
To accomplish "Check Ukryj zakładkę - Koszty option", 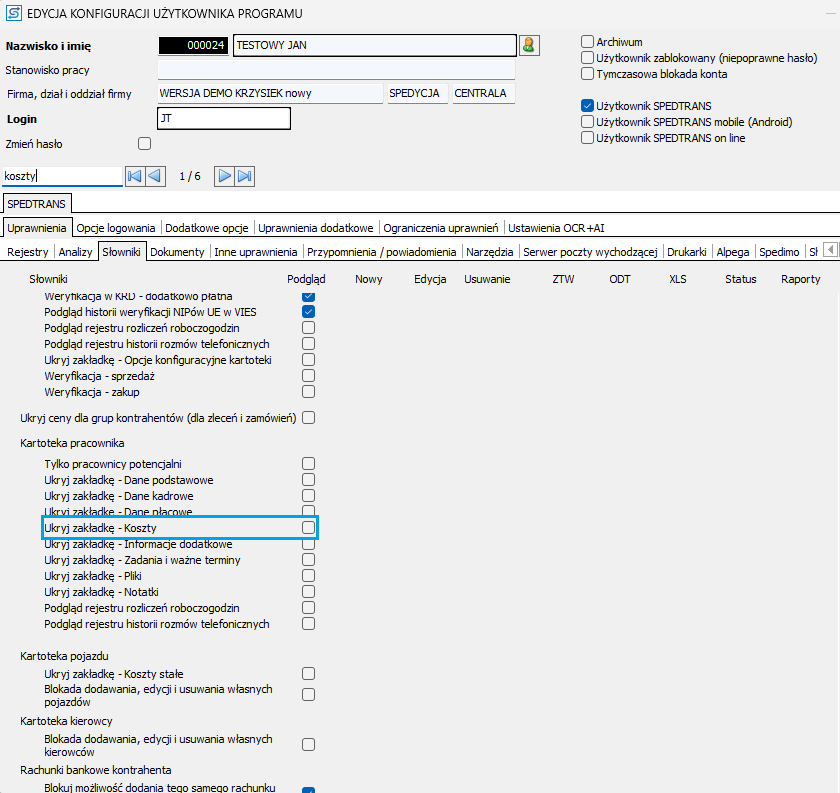I will (309, 527).
